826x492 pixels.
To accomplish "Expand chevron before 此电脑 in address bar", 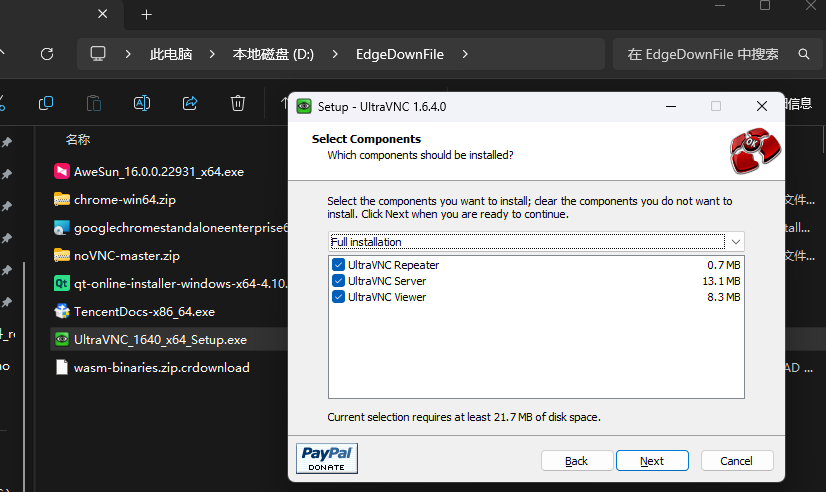I will tap(128, 54).
